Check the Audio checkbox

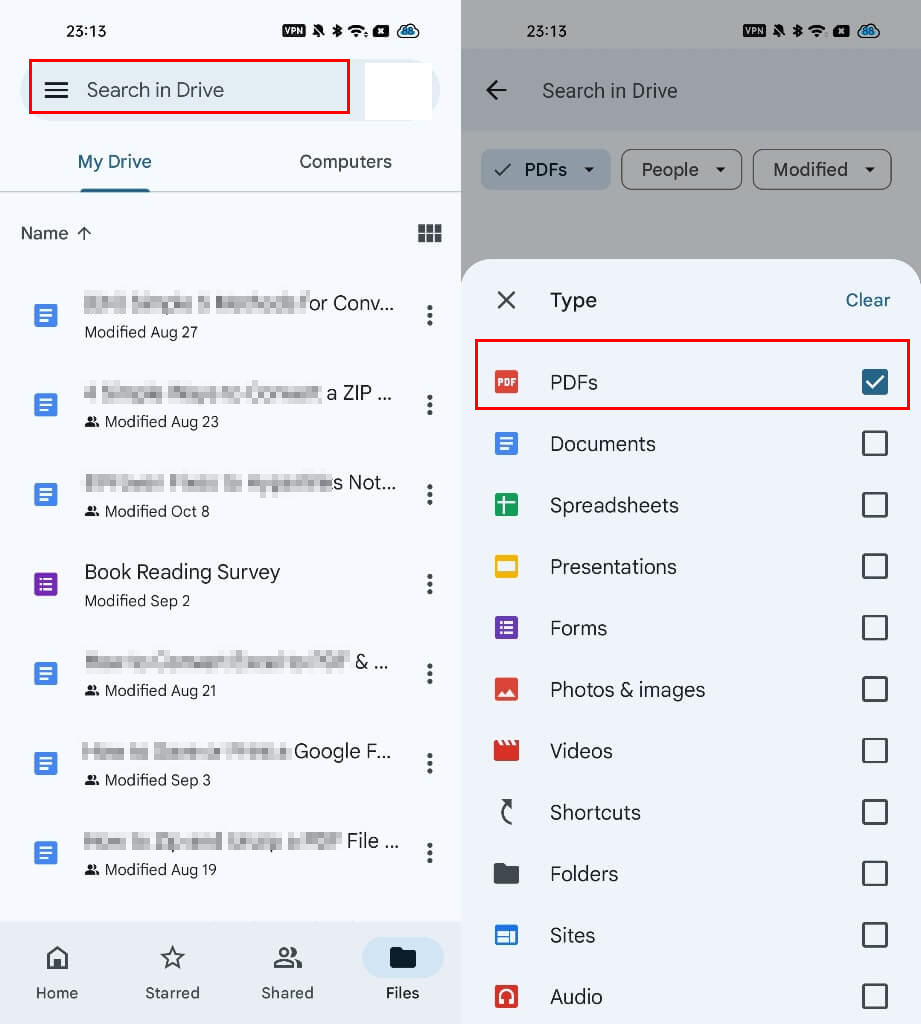[875, 996]
